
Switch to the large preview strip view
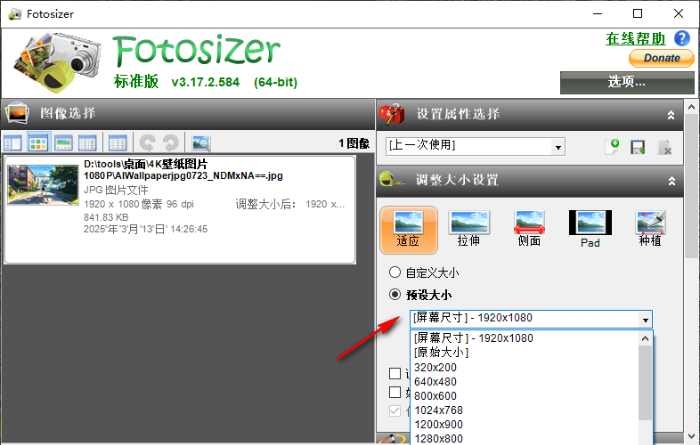[63, 144]
